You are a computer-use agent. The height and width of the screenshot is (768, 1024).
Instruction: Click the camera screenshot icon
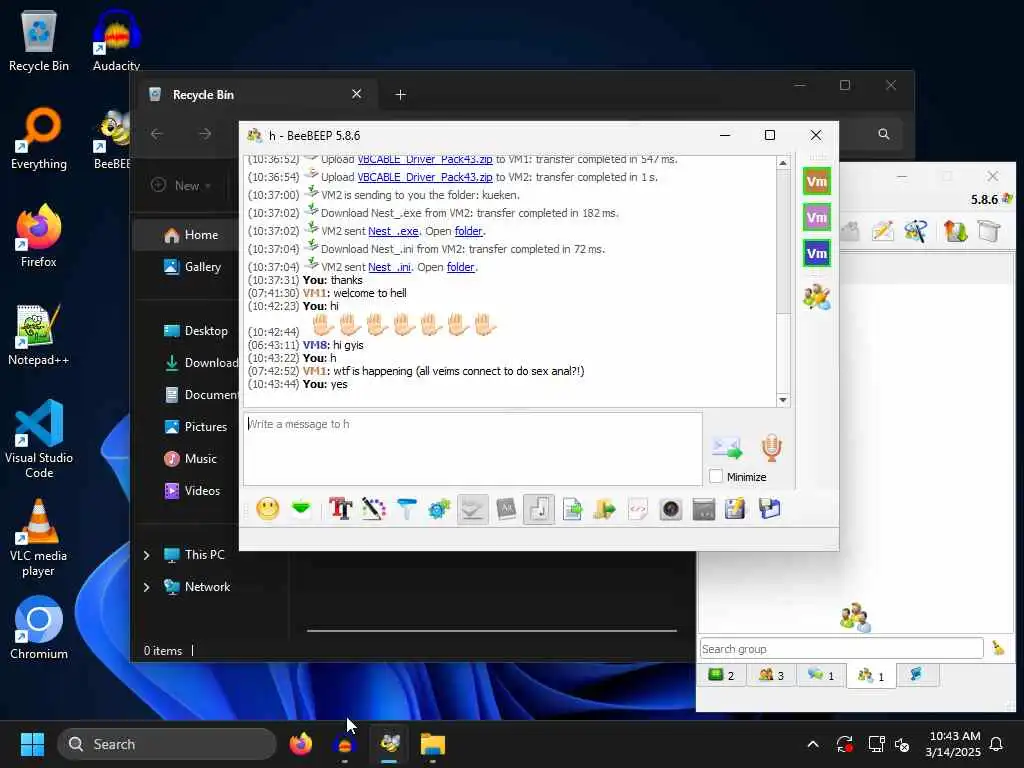(x=671, y=509)
